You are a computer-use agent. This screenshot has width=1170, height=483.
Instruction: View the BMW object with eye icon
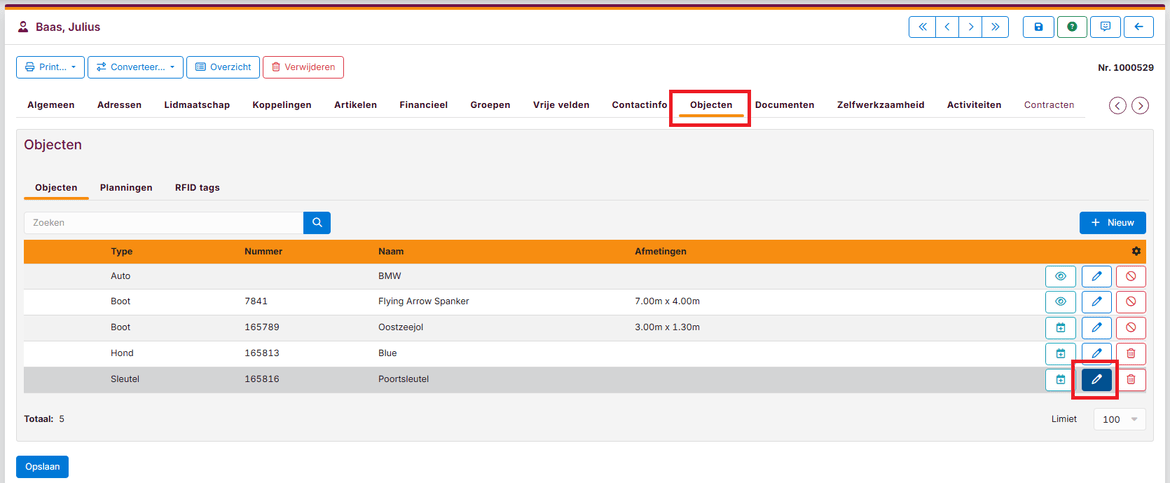(x=1060, y=275)
